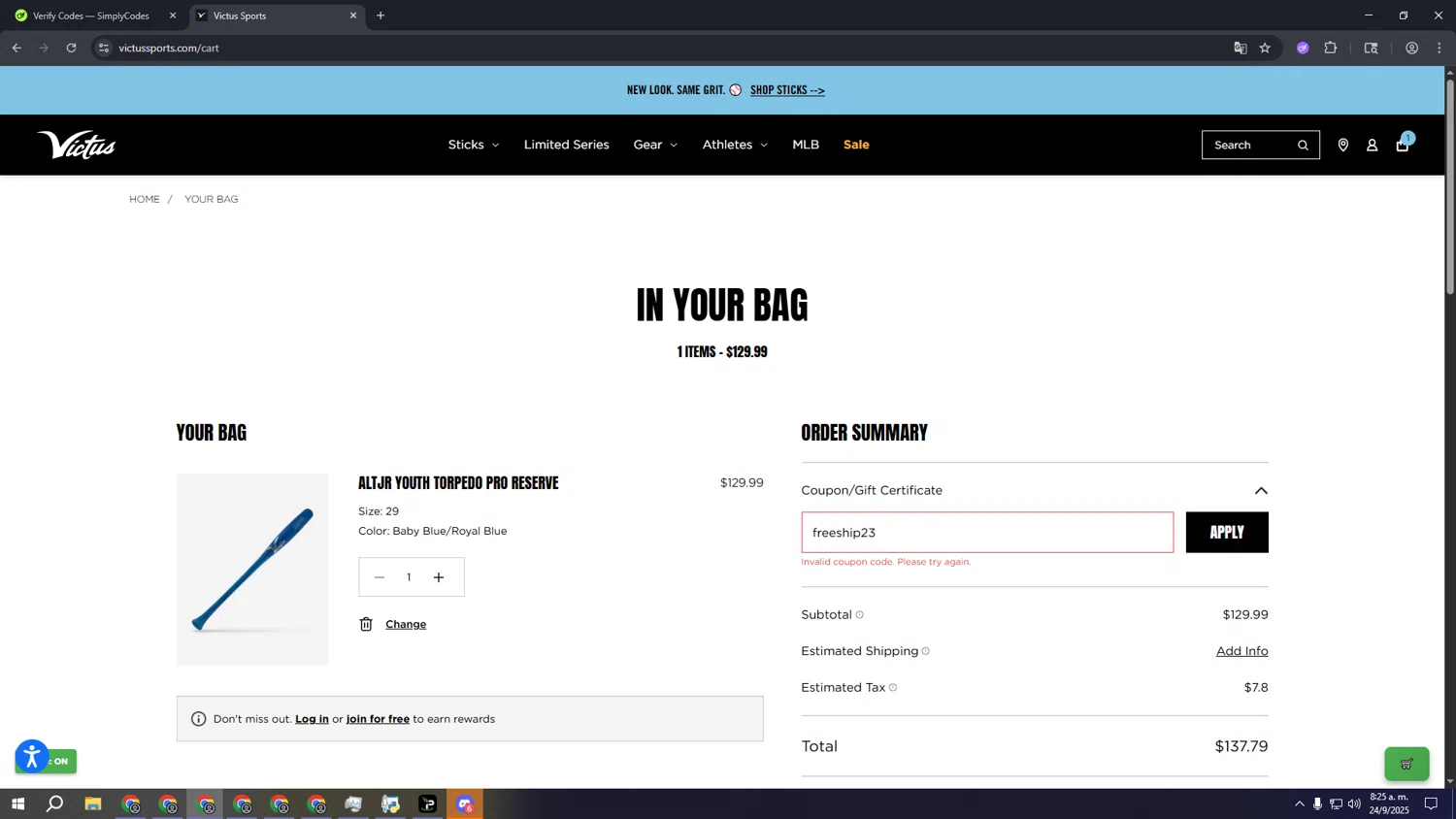This screenshot has width=1456, height=819.
Task: Show hidden system tray icons
Action: coord(1299,803)
